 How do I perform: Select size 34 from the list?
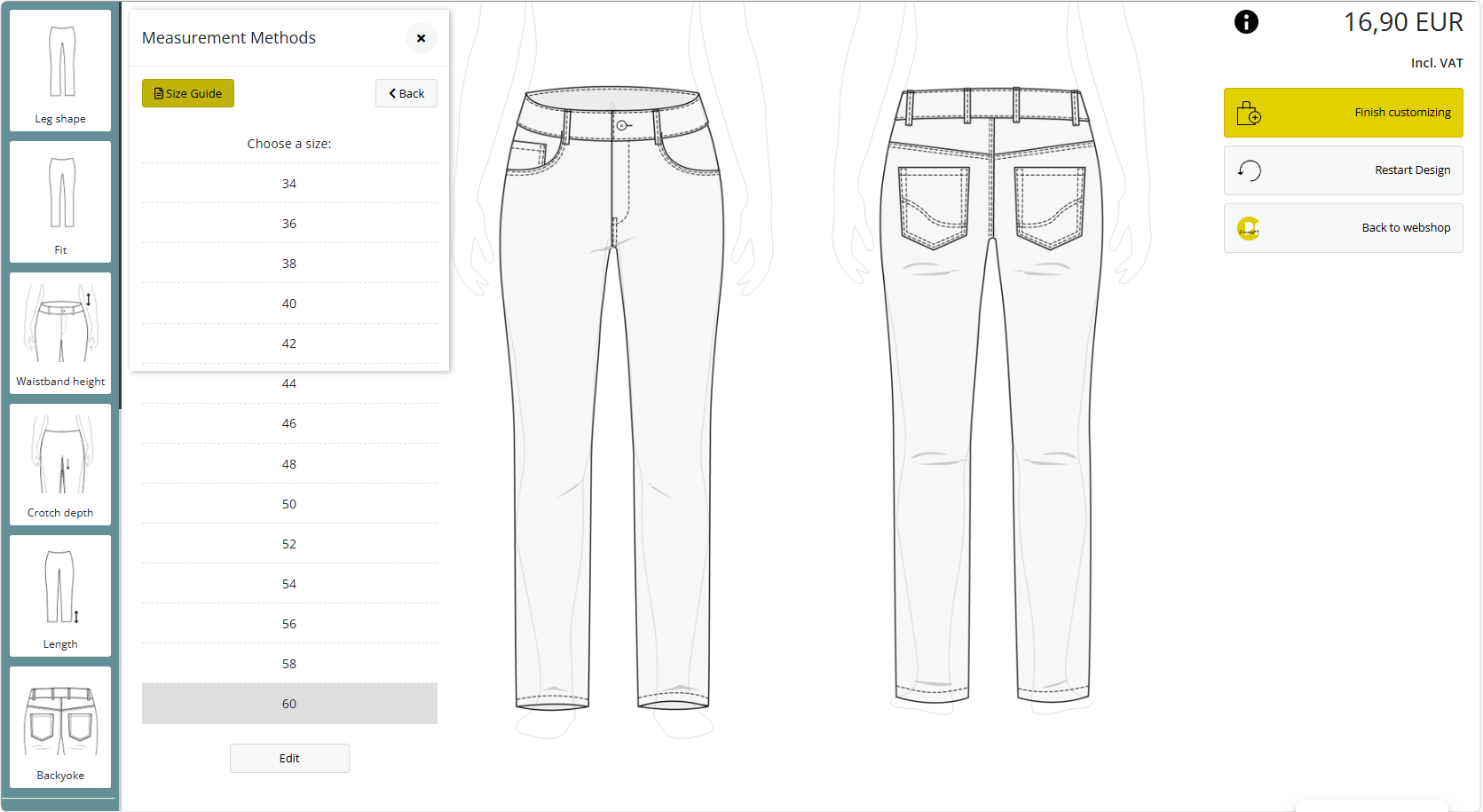289,184
